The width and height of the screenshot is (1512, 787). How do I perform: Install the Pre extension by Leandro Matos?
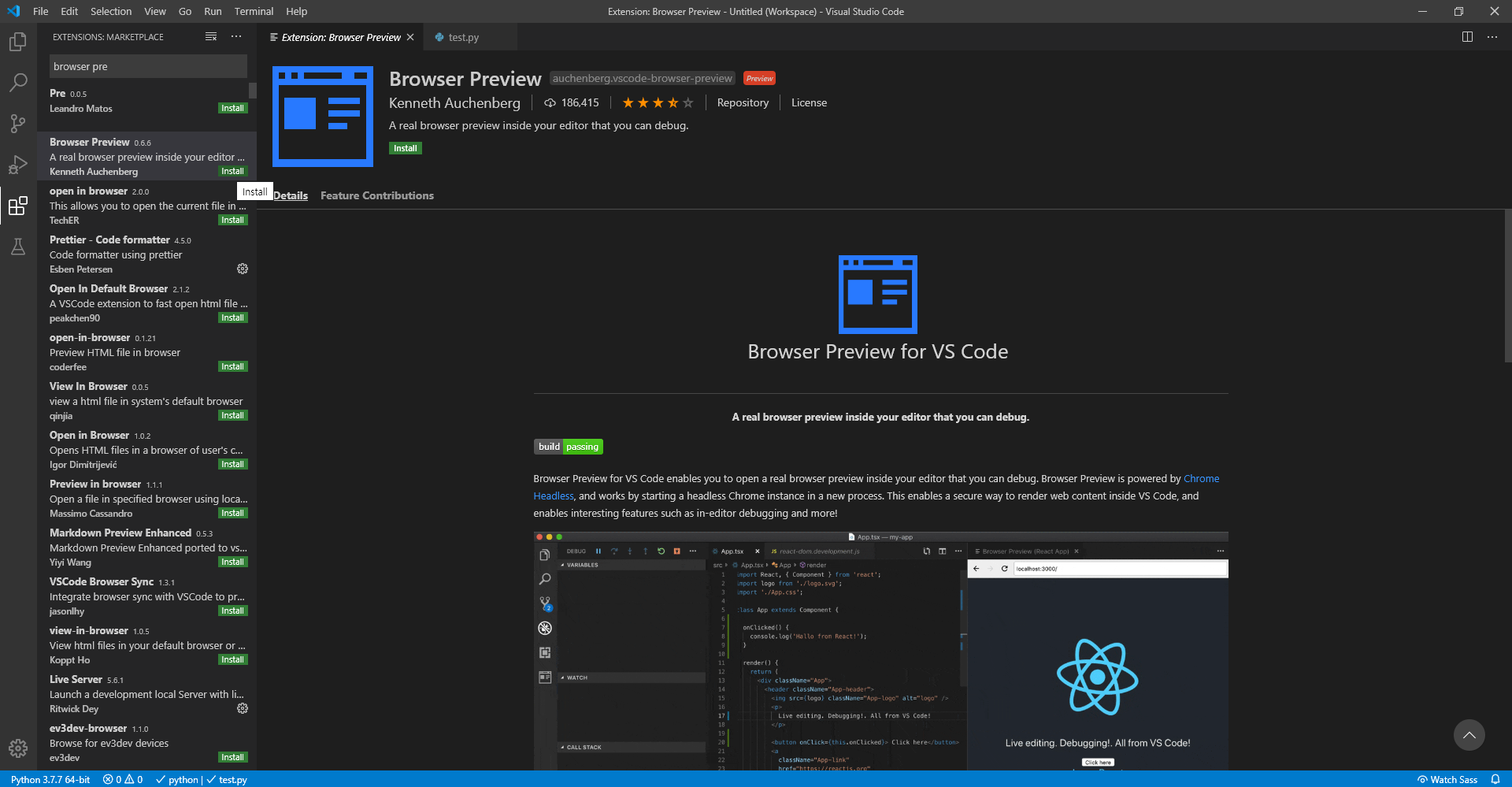[232, 108]
